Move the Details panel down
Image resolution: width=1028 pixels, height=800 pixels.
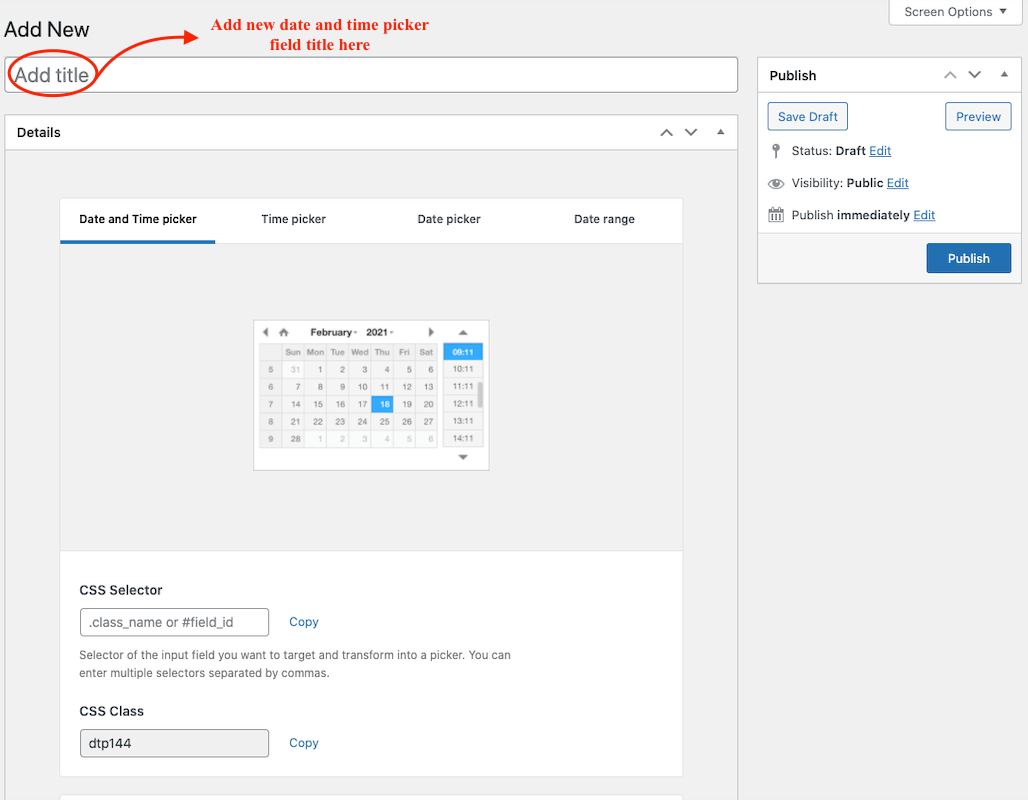coord(691,132)
